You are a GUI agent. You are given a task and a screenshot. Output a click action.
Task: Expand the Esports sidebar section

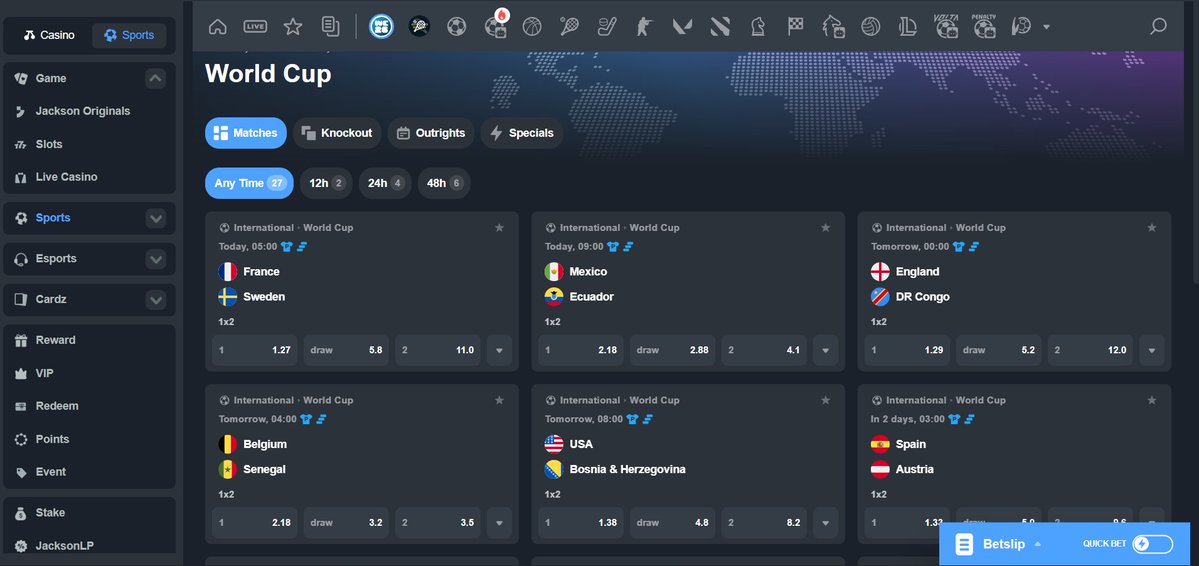click(156, 259)
